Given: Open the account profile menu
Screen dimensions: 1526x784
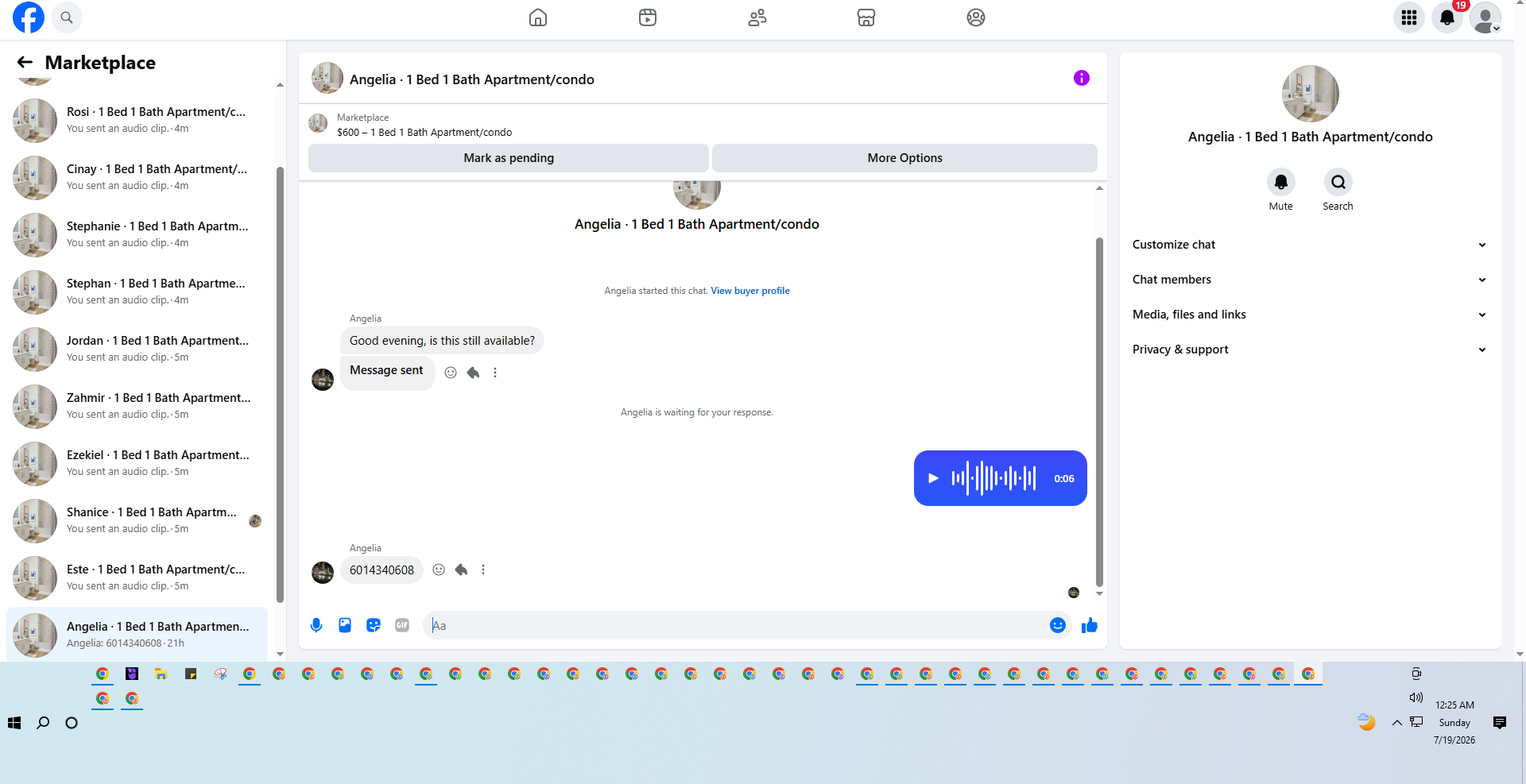Looking at the screenshot, I should coord(1485,17).
